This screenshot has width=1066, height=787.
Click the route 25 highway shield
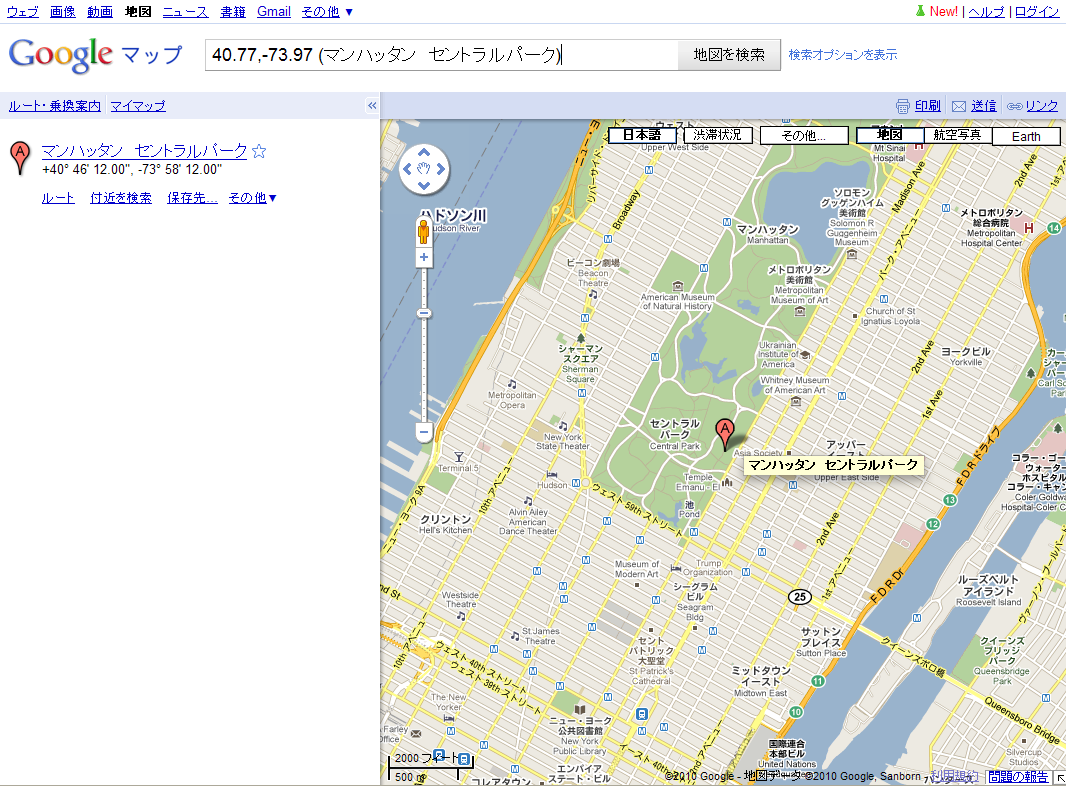(800, 597)
